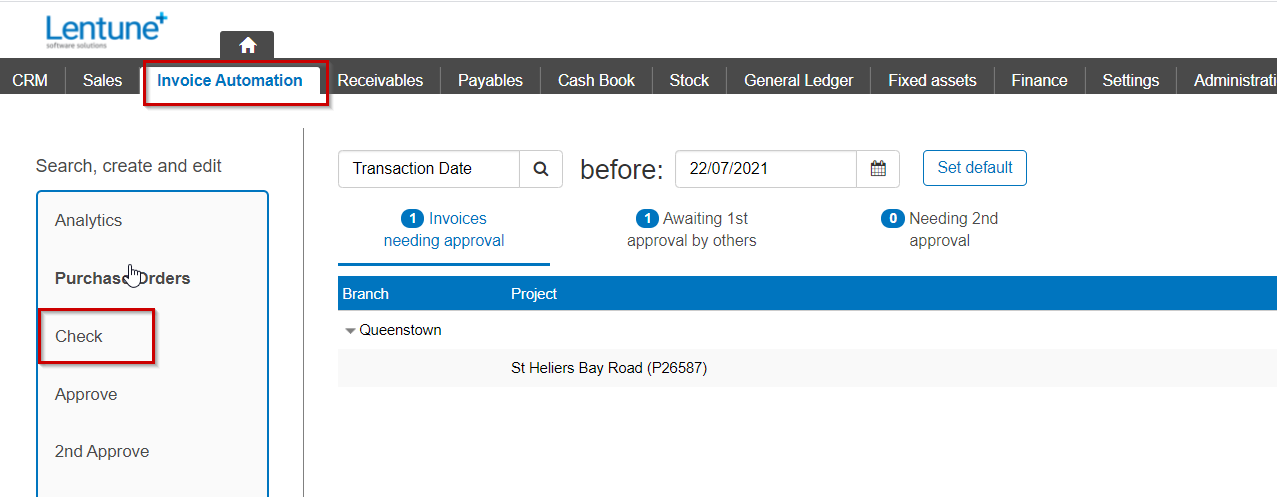The height and width of the screenshot is (497, 1277).
Task: Open the Needing 2nd approval tab
Action: click(939, 229)
